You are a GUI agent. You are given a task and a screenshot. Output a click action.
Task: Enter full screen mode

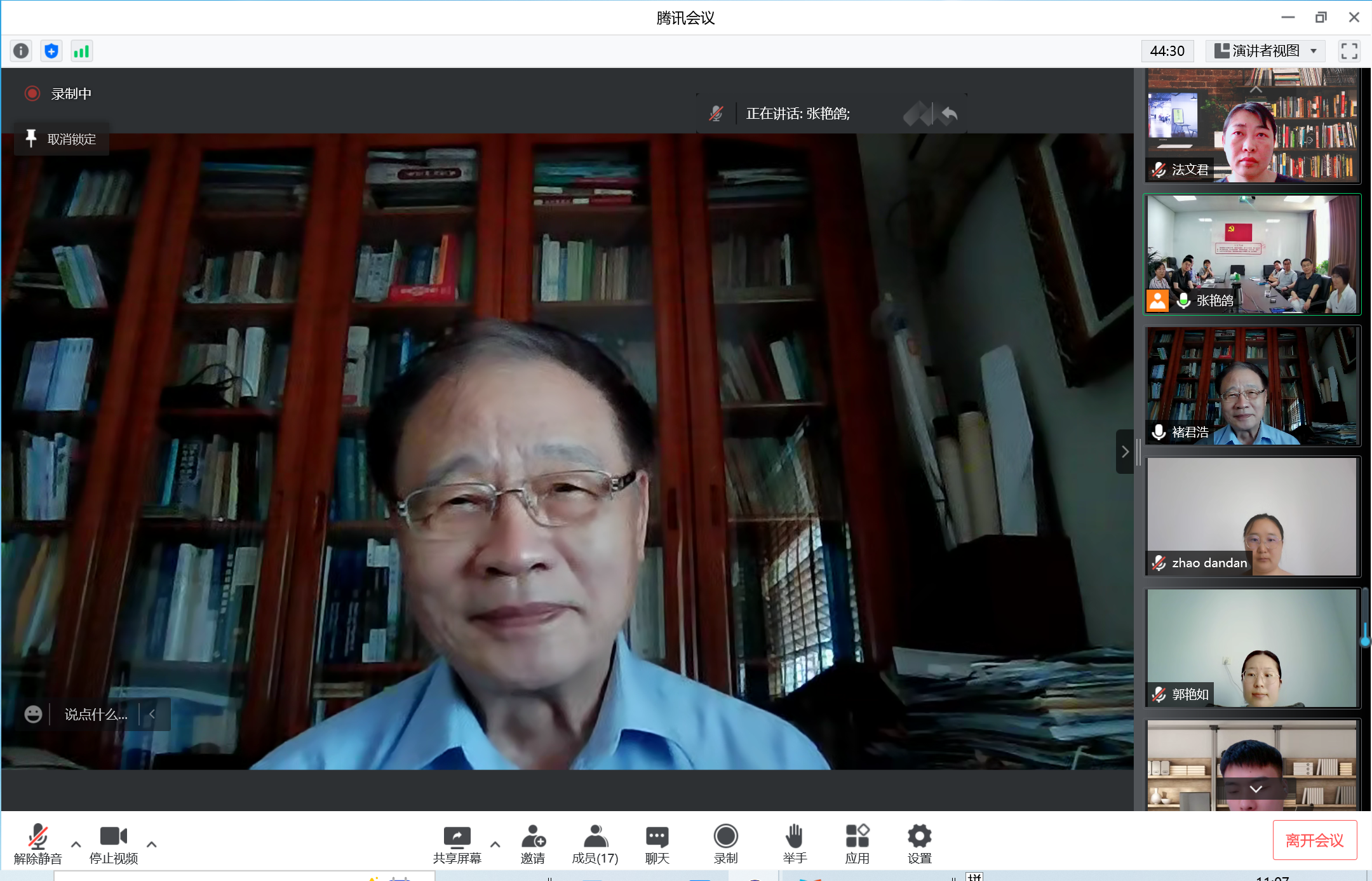(x=1348, y=51)
